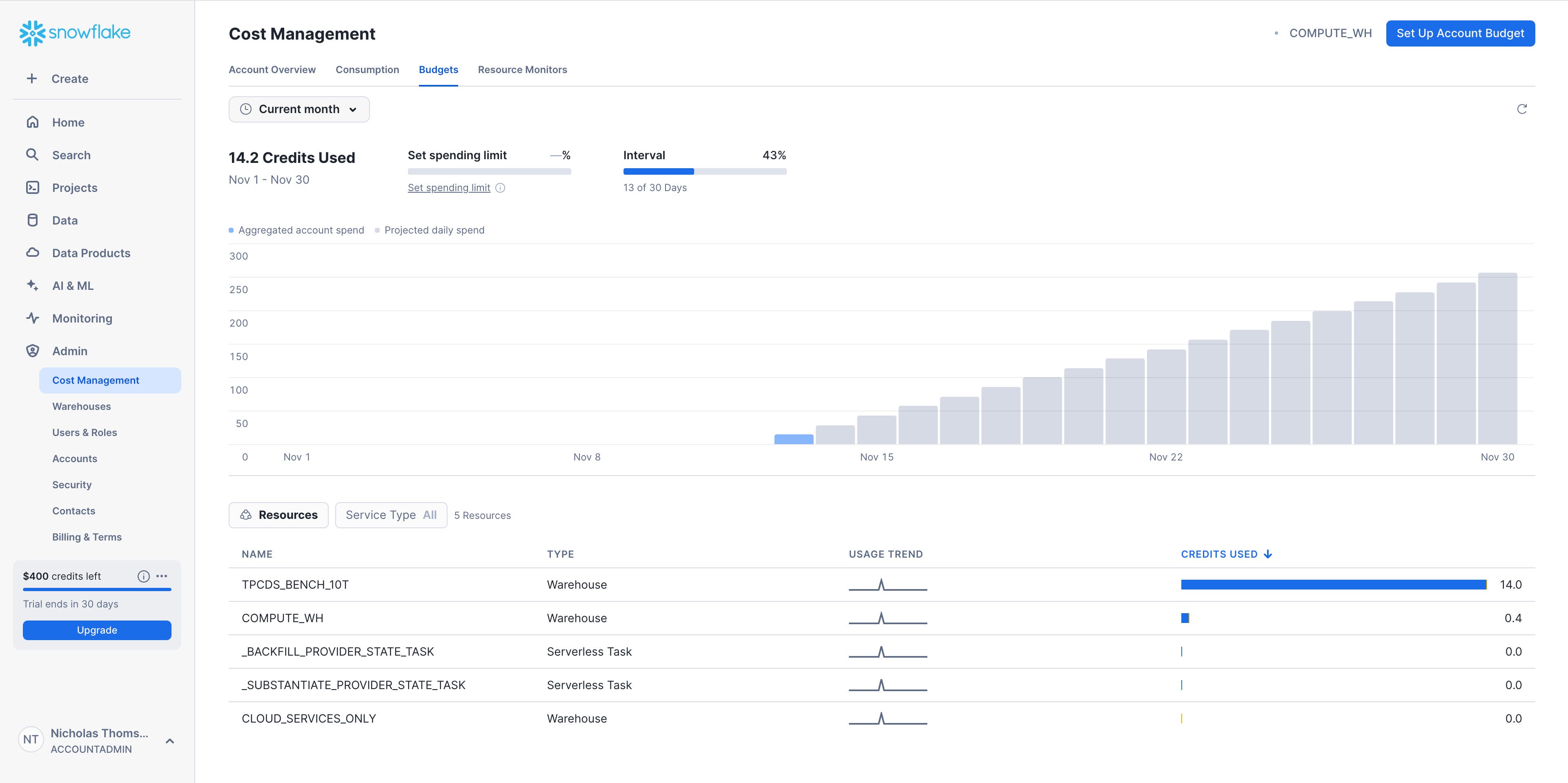Open the Service Type filter
This screenshot has height=783, width=1568.
[391, 515]
